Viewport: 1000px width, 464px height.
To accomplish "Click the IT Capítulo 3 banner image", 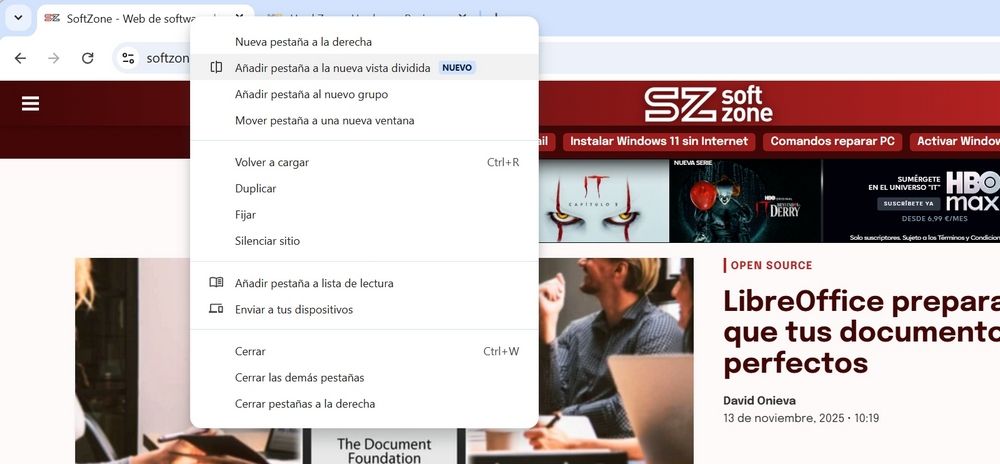I will click(603, 200).
